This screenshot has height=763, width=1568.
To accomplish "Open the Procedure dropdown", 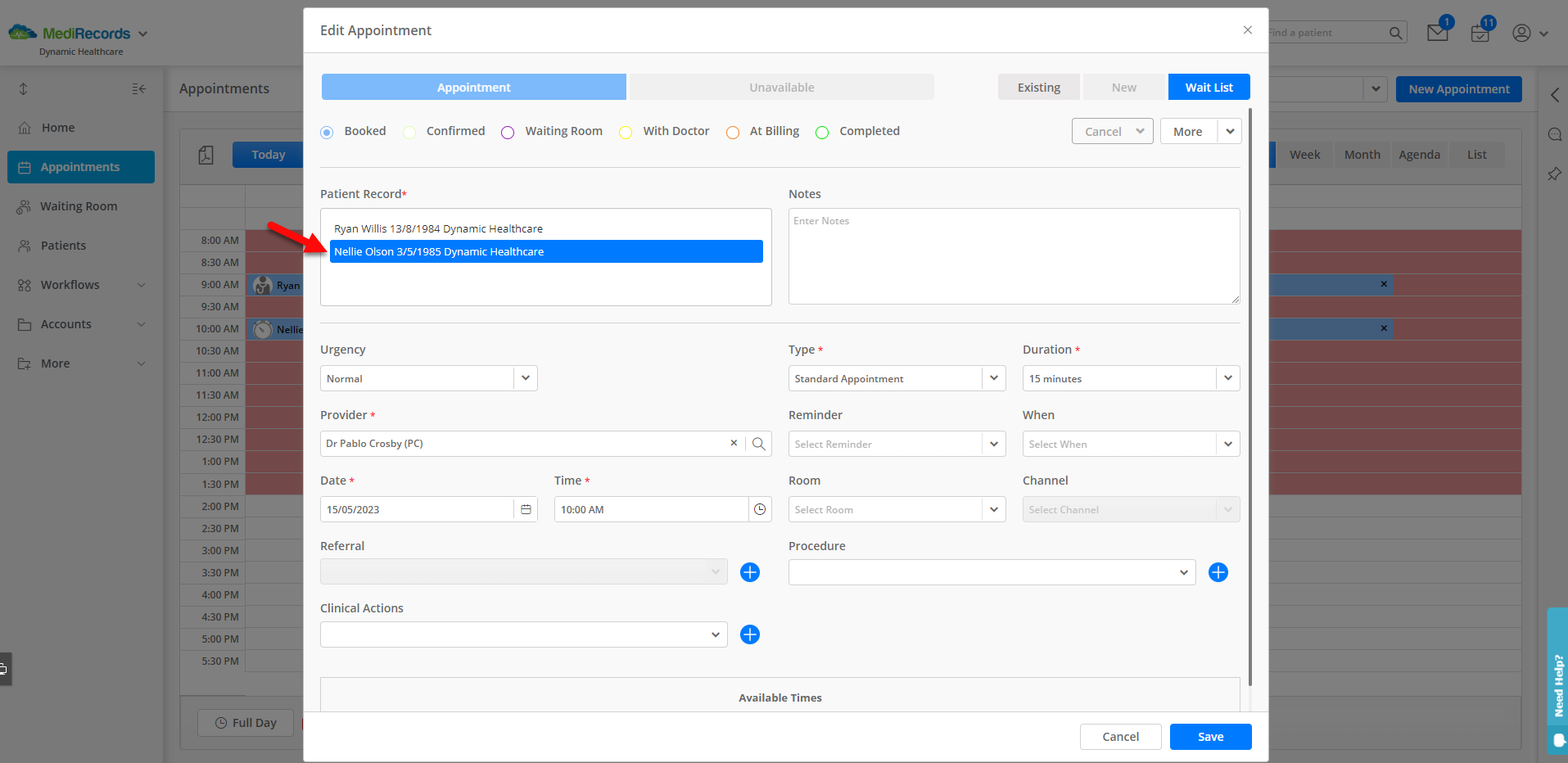I will click(x=992, y=572).
